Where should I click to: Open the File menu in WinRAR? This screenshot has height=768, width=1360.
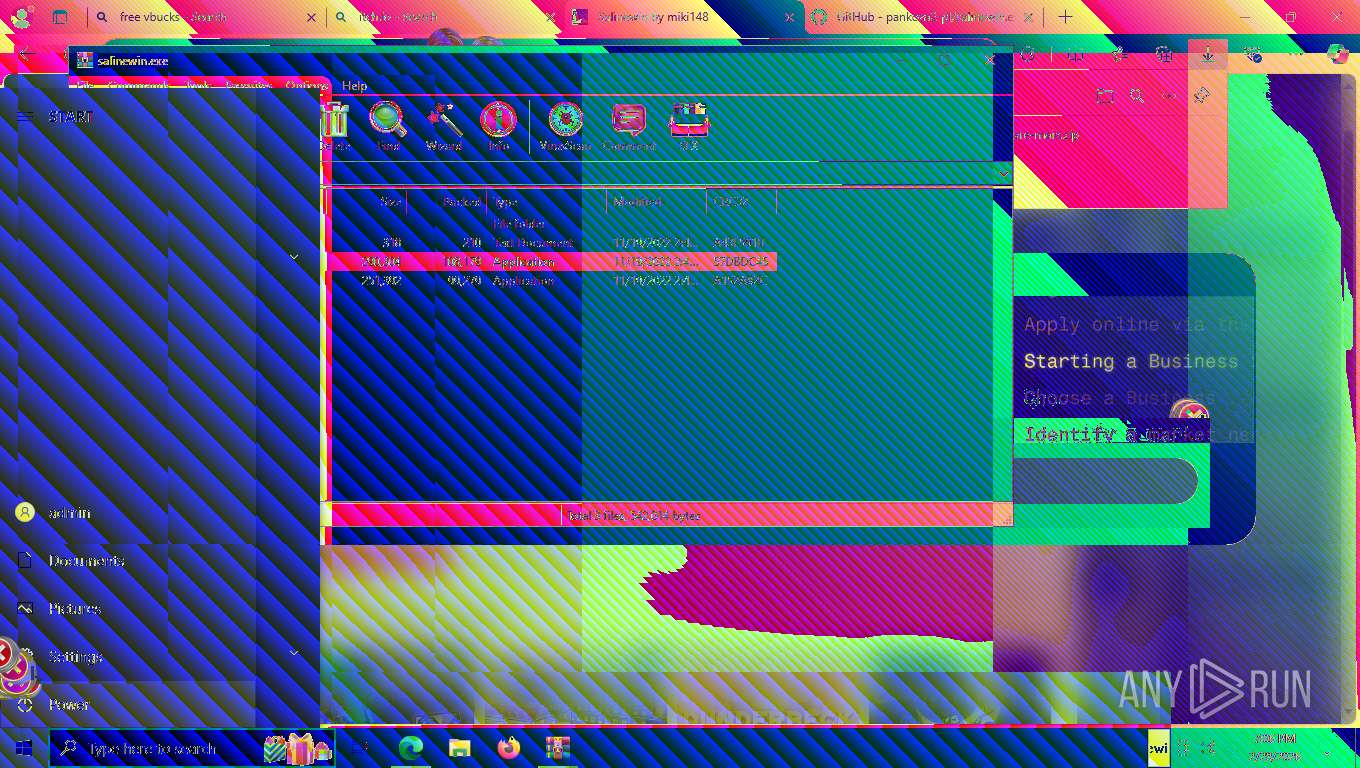tap(85, 86)
